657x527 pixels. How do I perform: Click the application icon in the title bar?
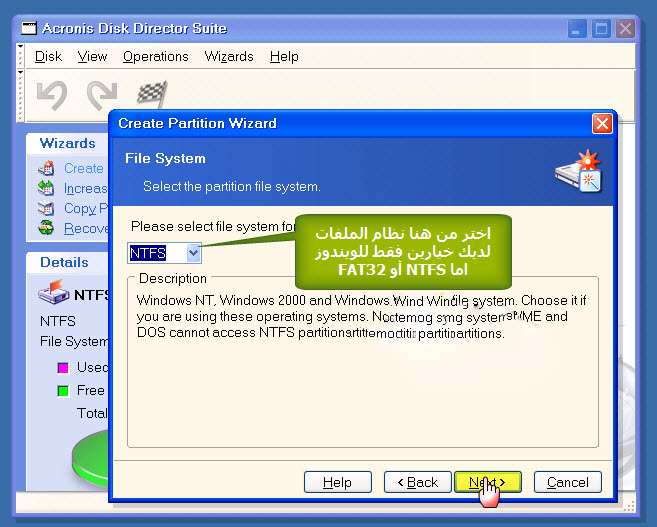[29, 28]
